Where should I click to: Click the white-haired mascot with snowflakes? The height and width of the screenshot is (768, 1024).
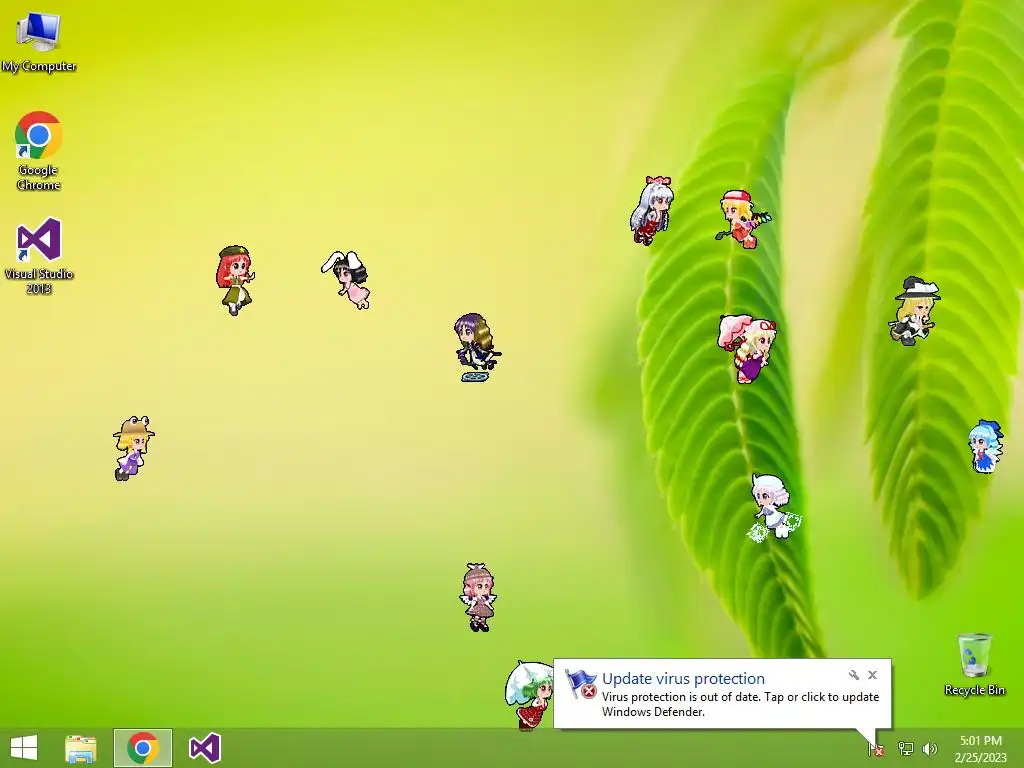[774, 508]
